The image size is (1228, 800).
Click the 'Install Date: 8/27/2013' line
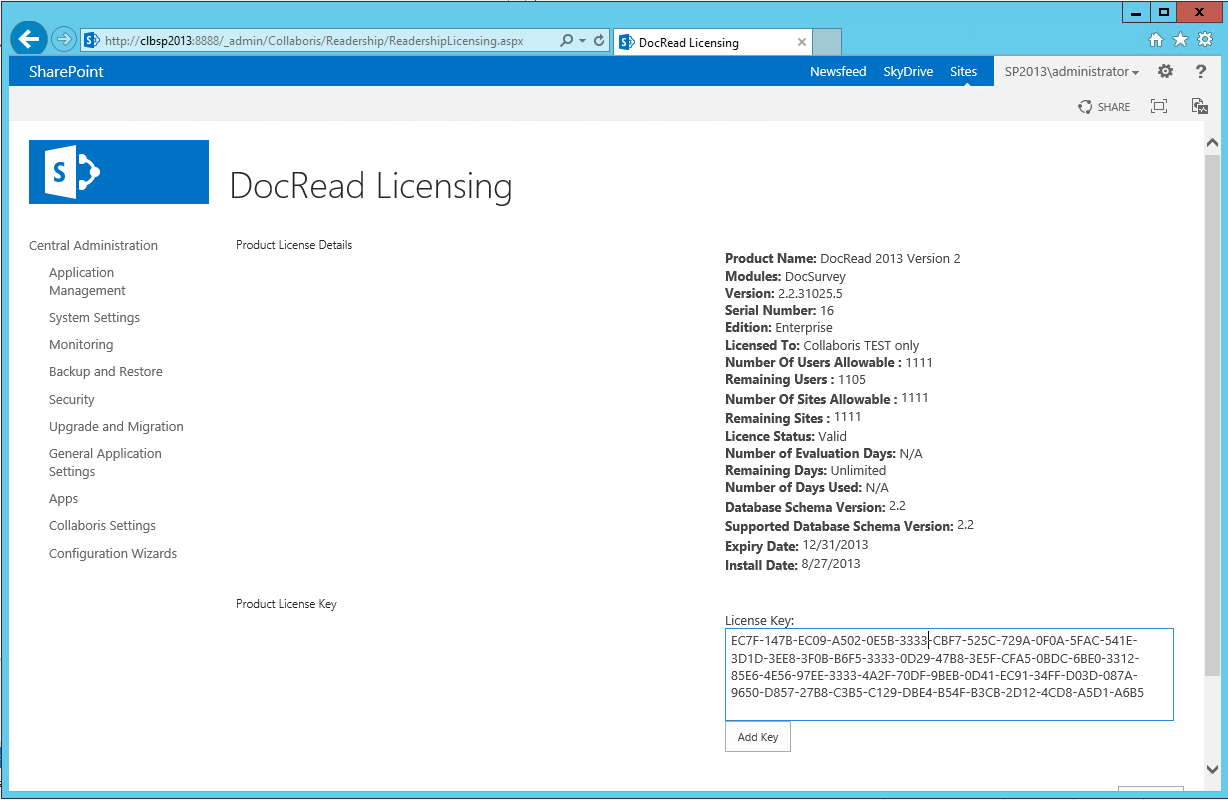[x=793, y=565]
